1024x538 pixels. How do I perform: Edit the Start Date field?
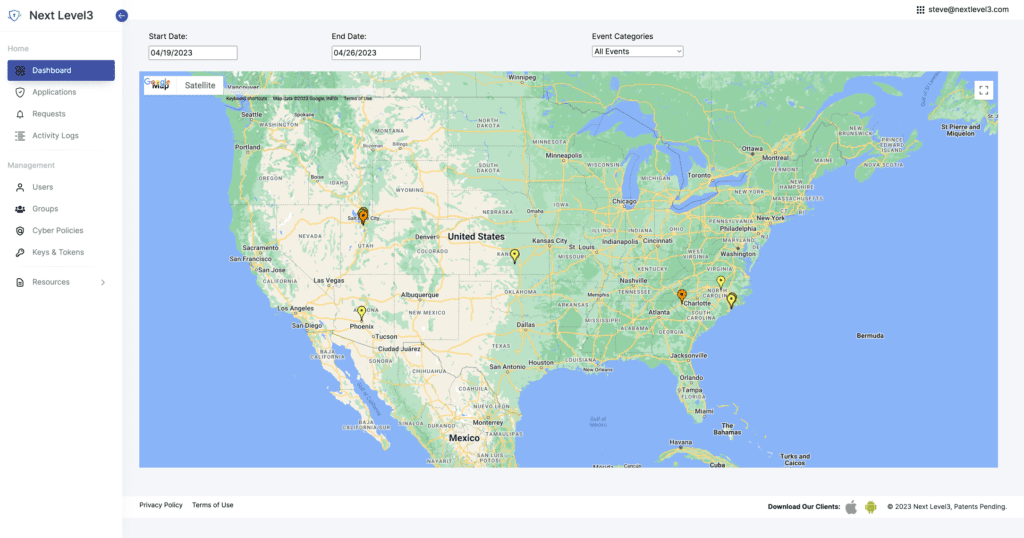coord(193,53)
